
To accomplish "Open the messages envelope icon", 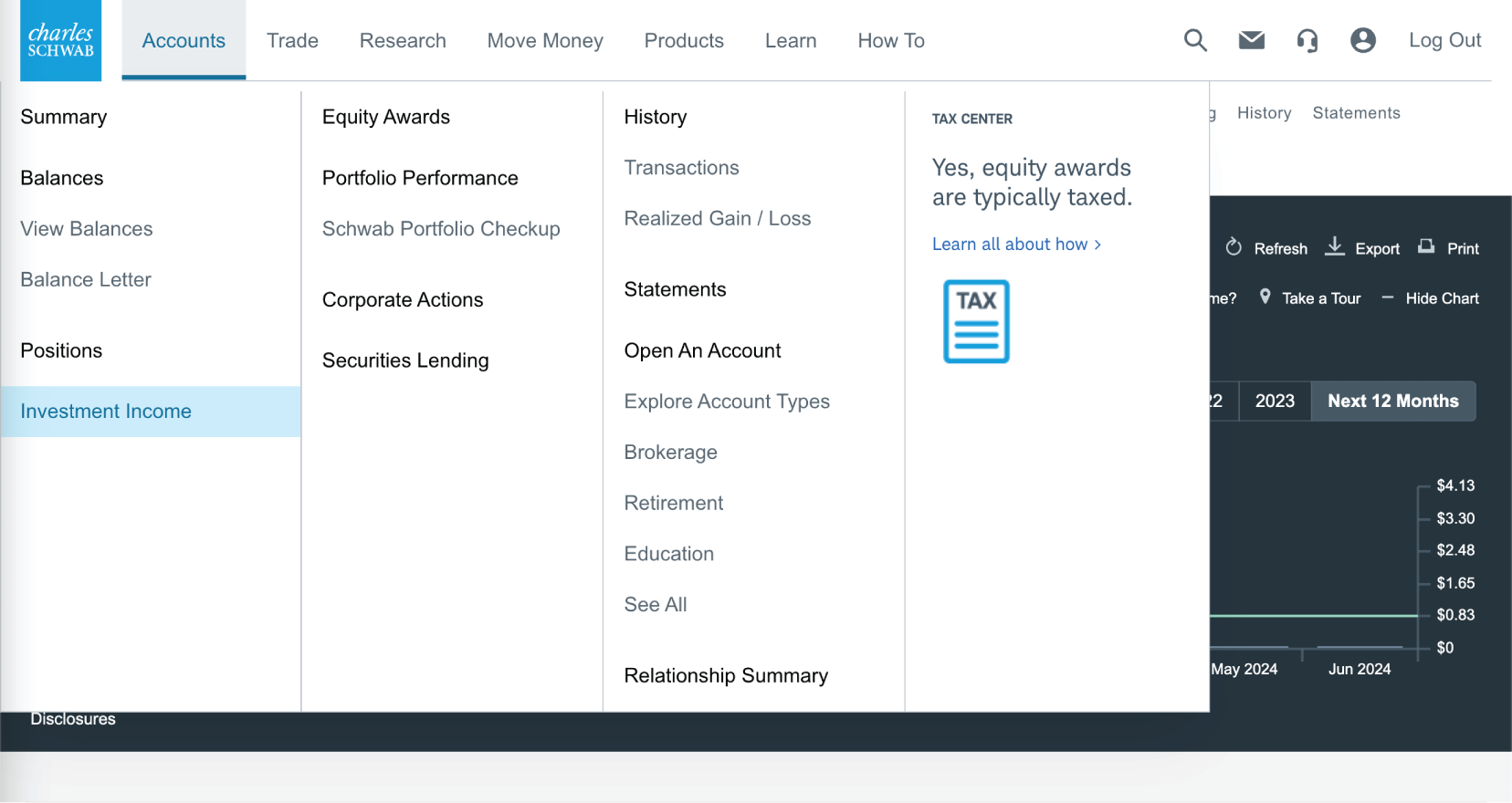I will click(1251, 39).
